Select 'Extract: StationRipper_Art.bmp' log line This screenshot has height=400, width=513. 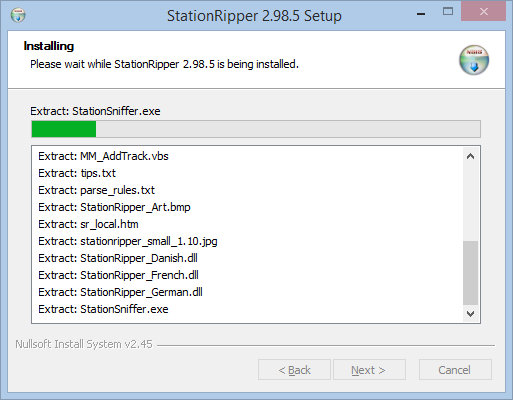click(114, 207)
